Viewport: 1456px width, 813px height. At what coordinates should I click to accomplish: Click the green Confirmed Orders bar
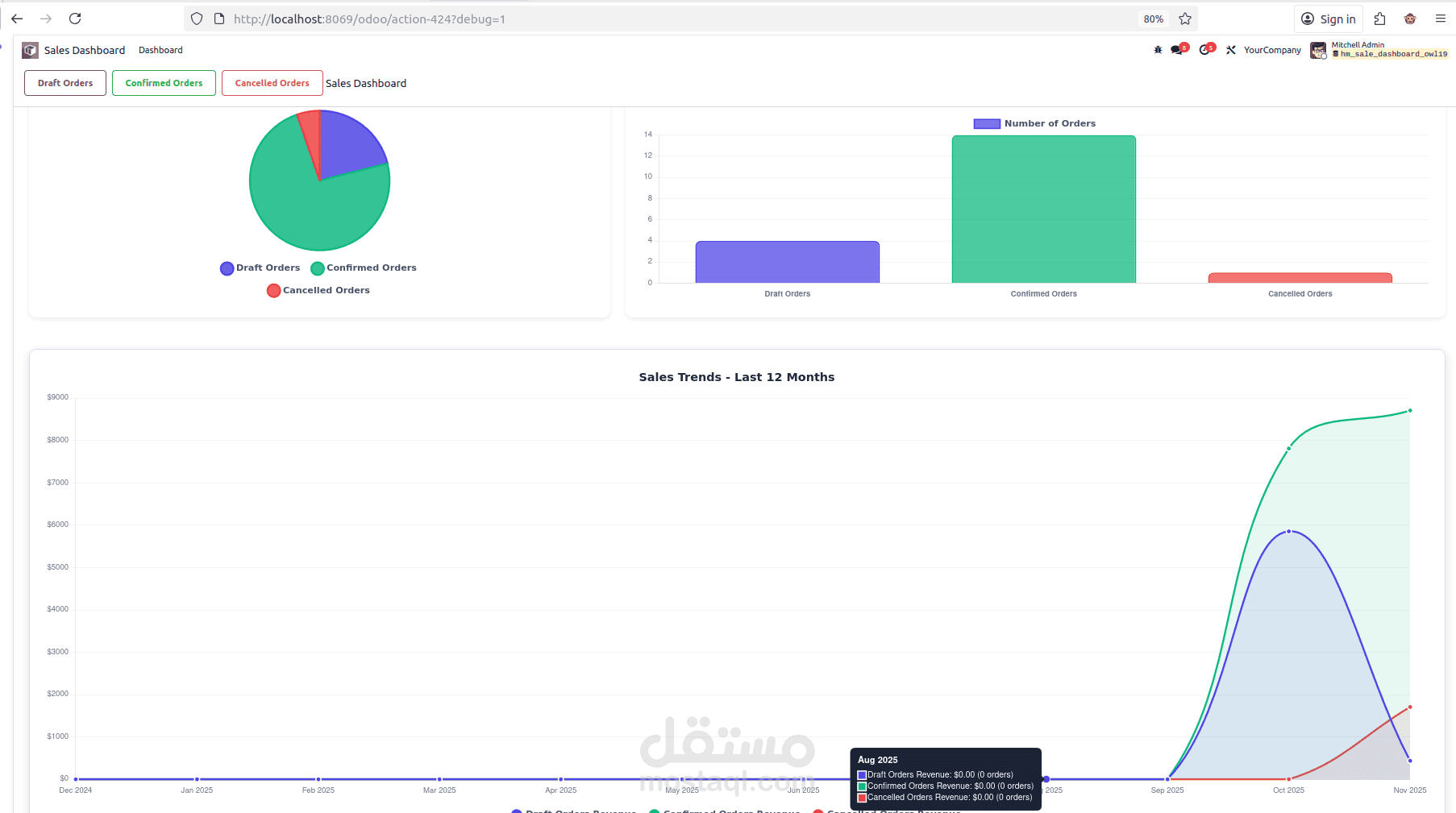tap(1044, 209)
